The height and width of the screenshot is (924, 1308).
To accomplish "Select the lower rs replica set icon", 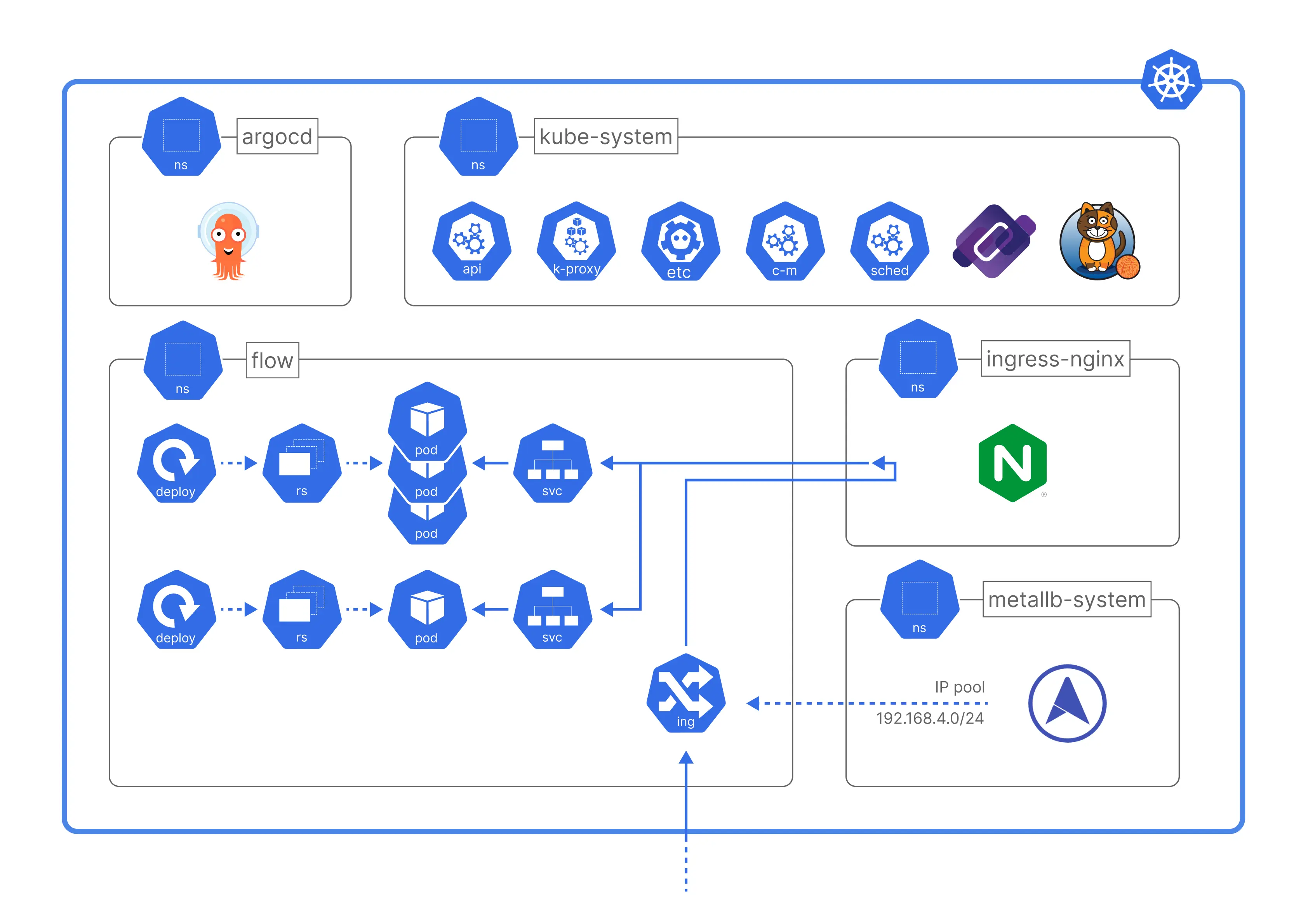I will (302, 609).
